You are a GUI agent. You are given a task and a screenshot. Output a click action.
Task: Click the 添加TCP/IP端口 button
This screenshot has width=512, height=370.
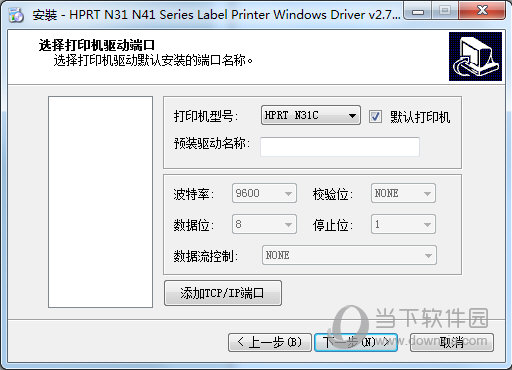tap(223, 293)
